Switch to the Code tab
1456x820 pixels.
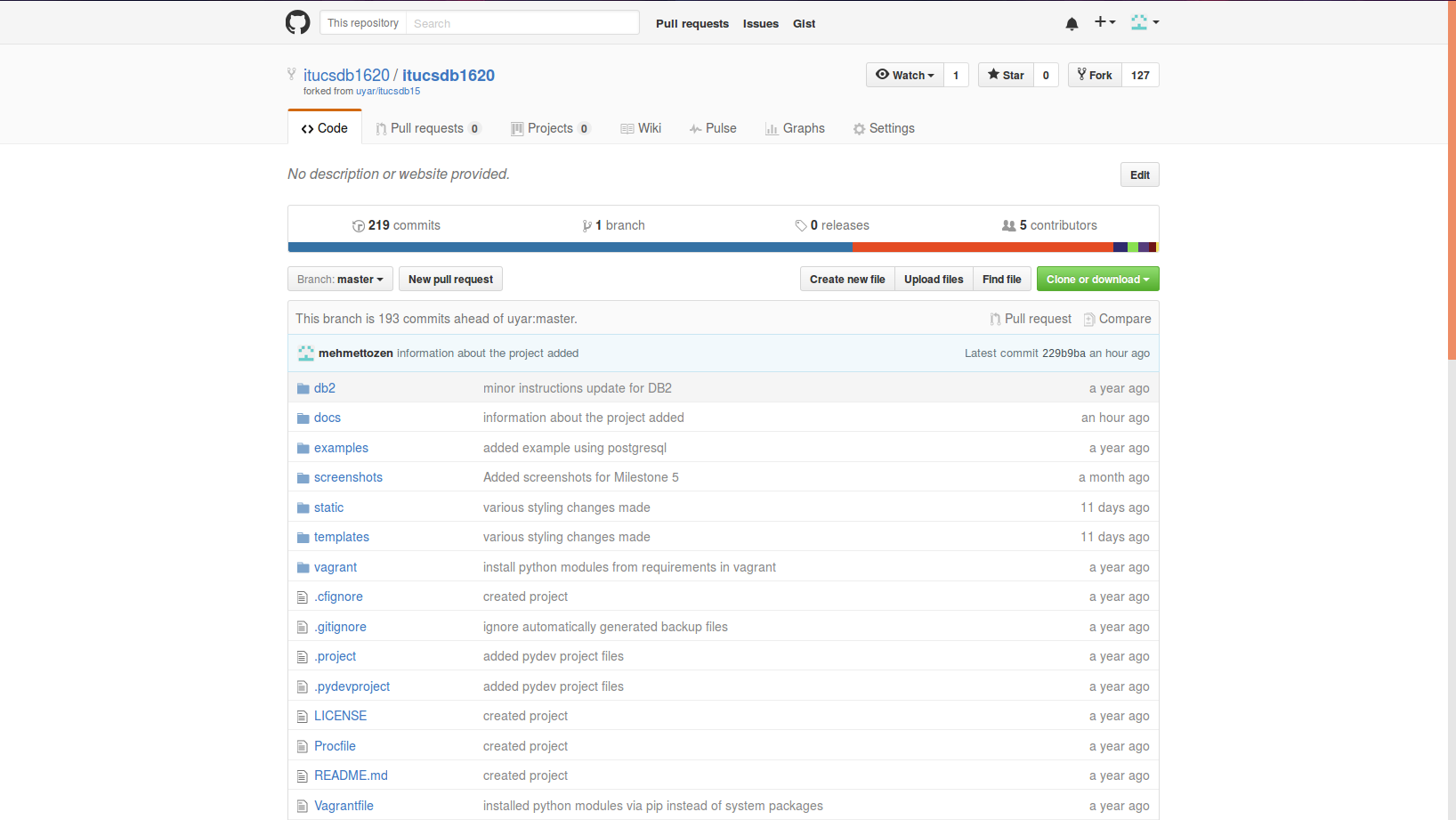325,128
